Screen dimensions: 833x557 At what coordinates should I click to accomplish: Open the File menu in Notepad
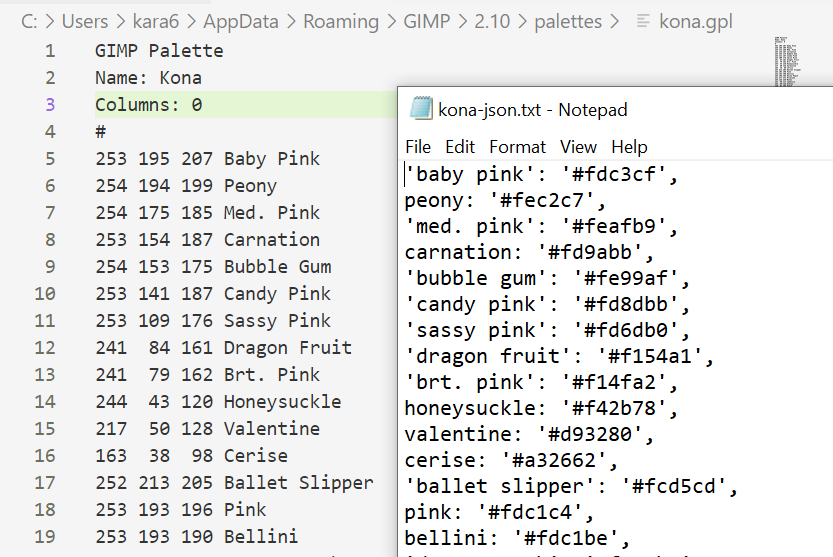(x=418, y=147)
